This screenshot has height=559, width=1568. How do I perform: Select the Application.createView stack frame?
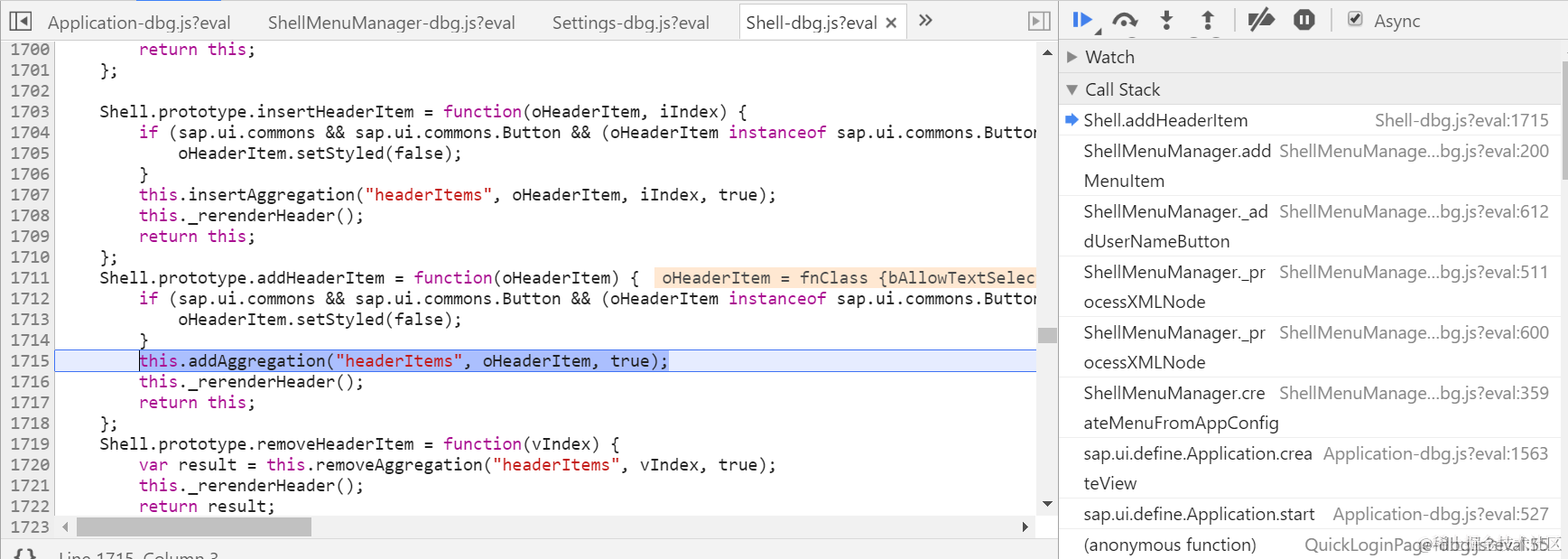pyautogui.click(x=1311, y=469)
